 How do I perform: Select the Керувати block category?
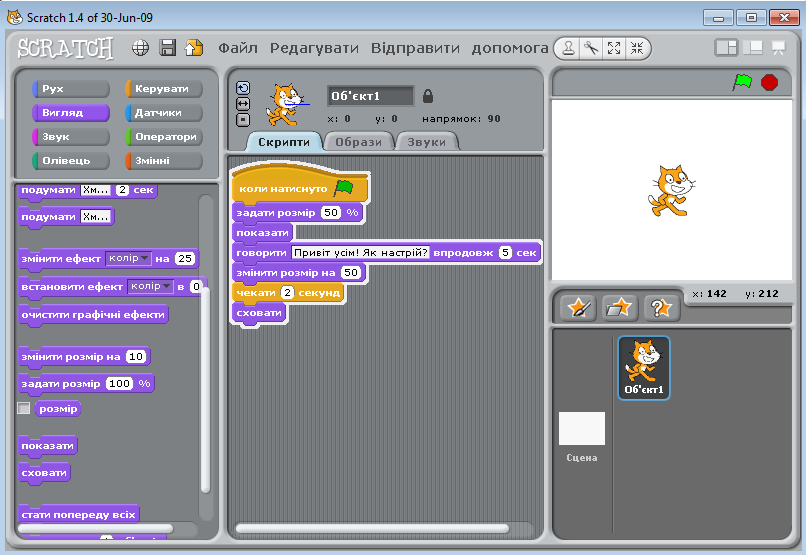164,89
